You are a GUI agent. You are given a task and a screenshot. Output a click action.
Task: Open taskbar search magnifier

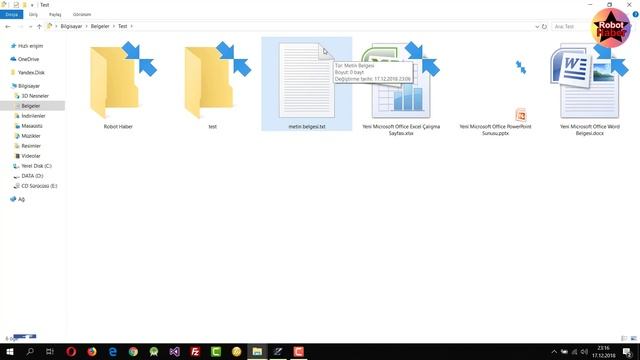pos(30,351)
